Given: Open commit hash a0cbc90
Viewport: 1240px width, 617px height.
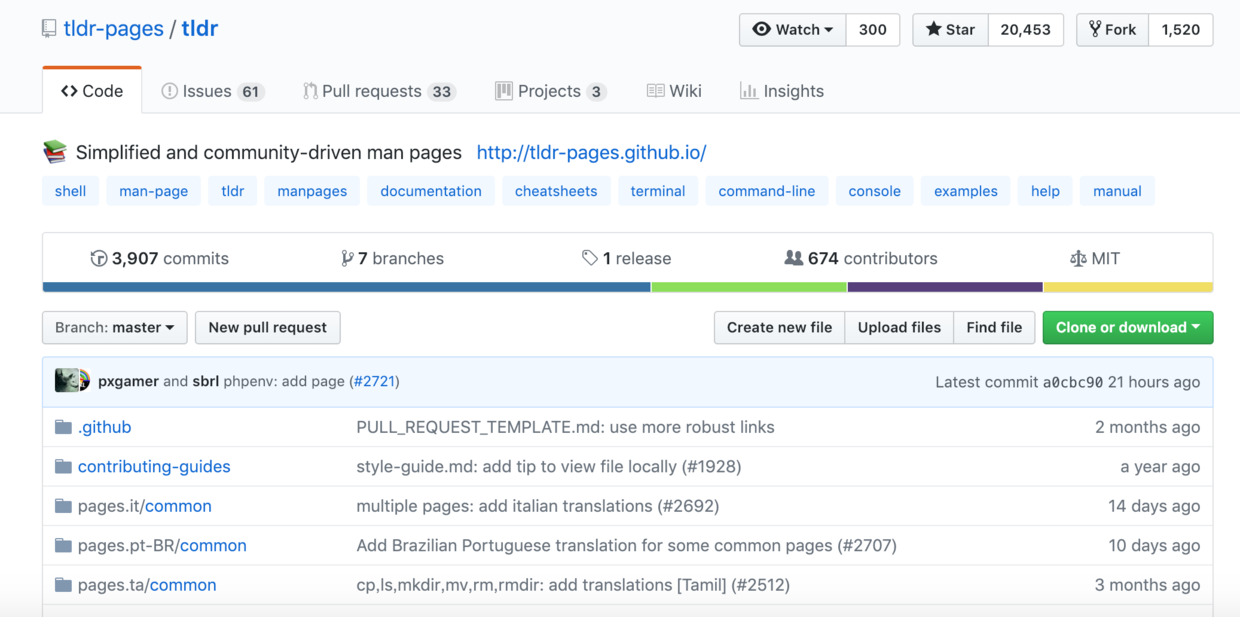Looking at the screenshot, I should point(1073,382).
